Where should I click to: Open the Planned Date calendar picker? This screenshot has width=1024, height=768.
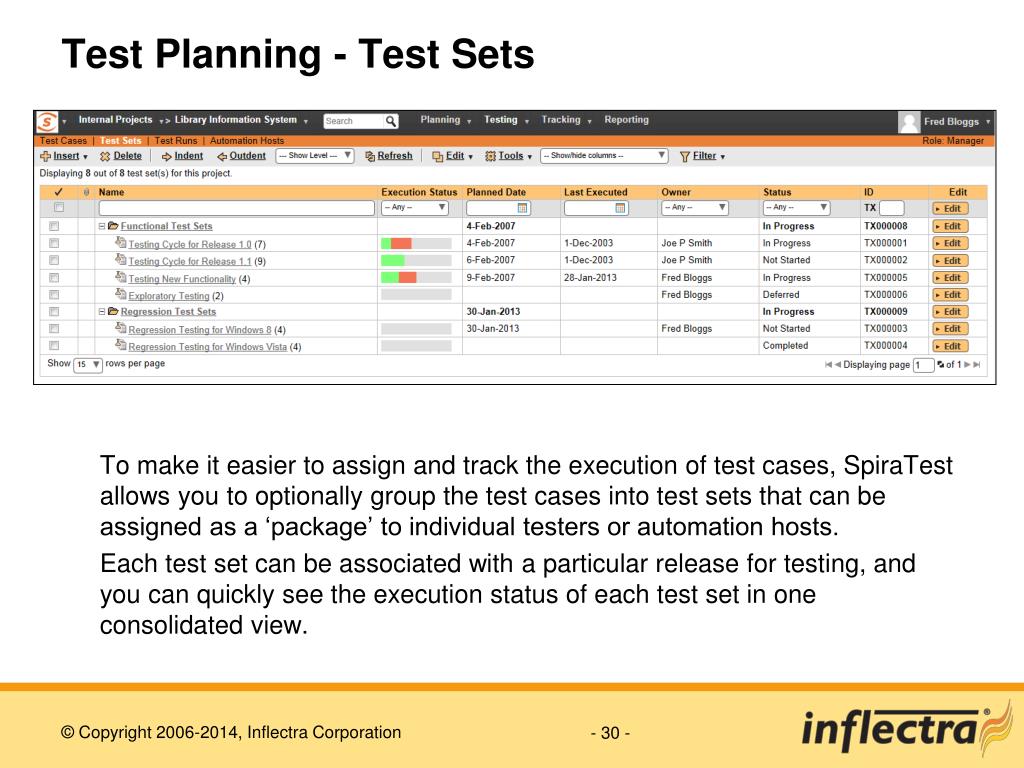(522, 208)
